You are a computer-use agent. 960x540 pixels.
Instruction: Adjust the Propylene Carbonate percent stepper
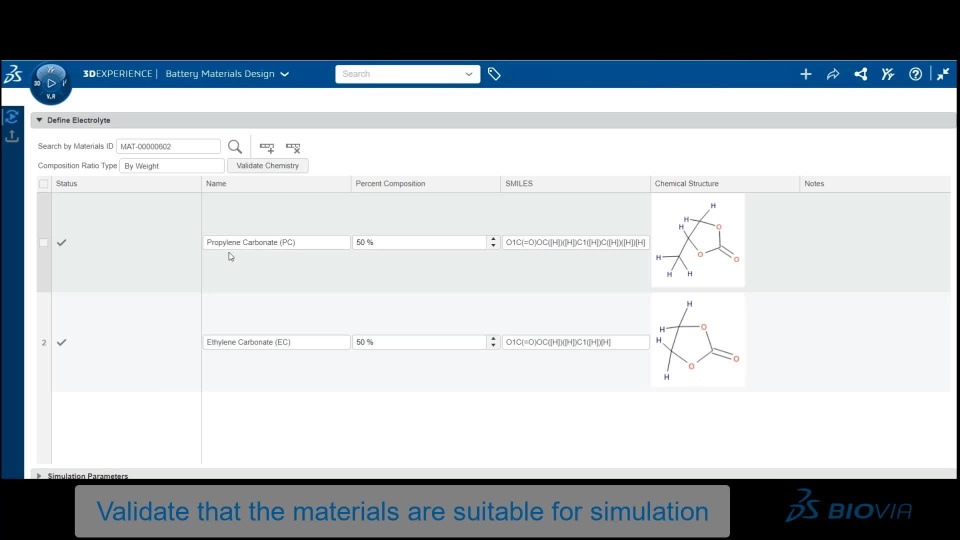[x=493, y=242]
